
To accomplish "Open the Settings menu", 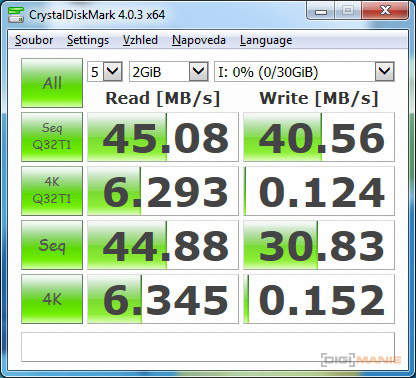I will pos(88,40).
